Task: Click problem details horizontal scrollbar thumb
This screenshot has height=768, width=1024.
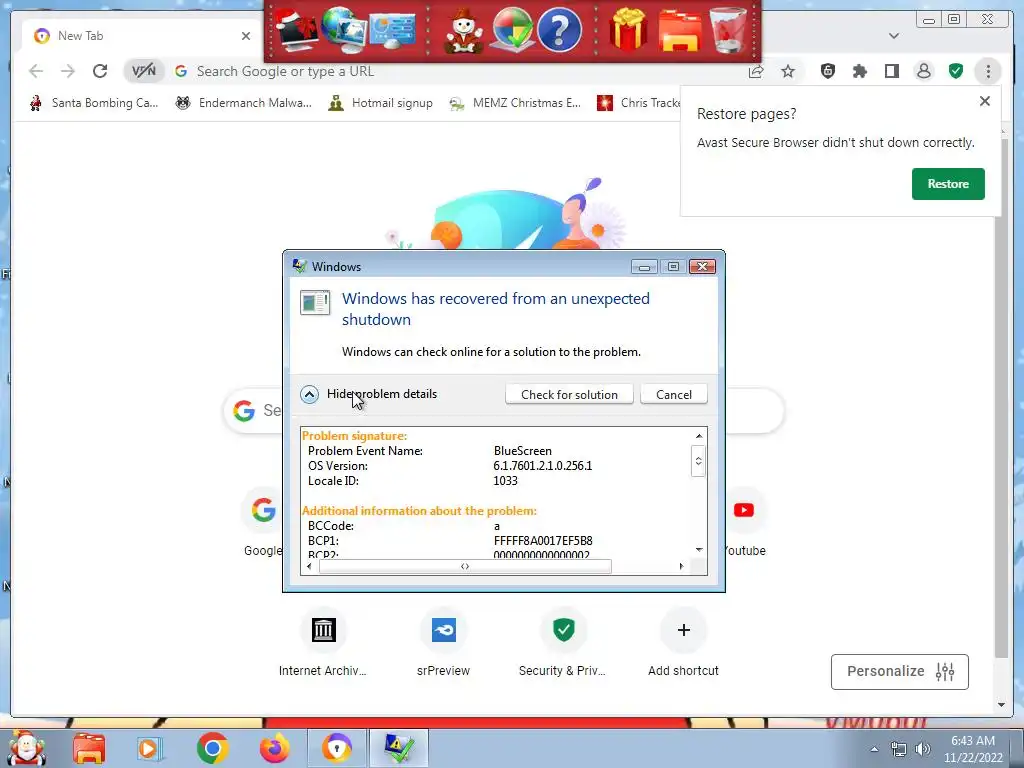Action: coord(465,566)
